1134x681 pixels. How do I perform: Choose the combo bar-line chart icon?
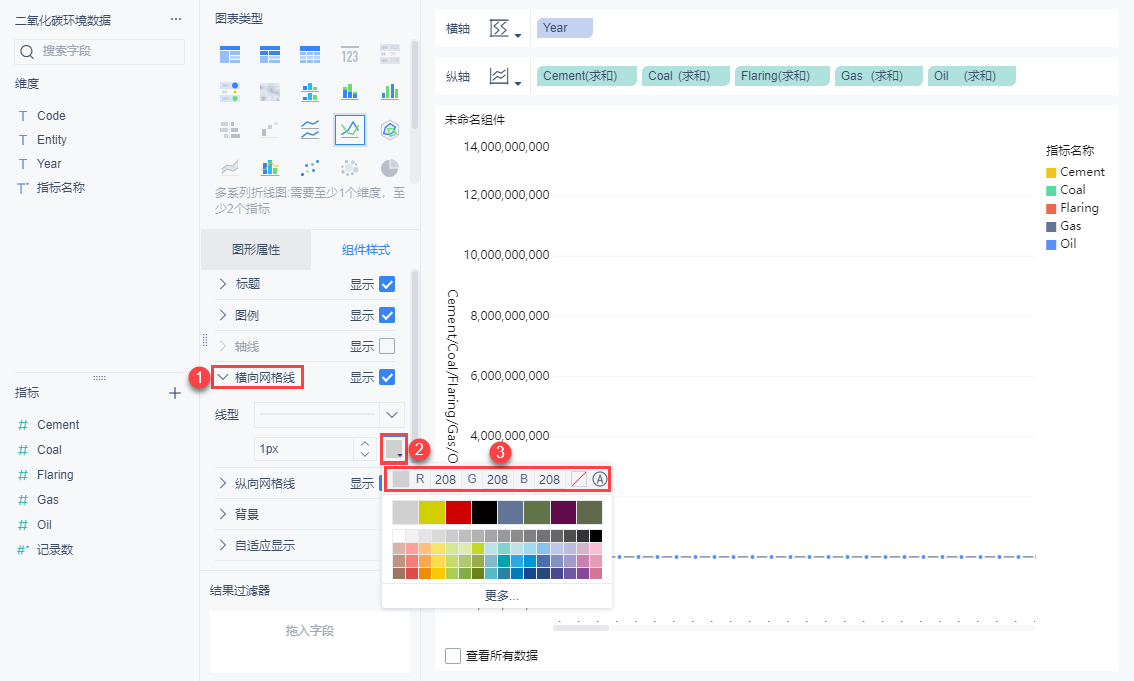[270, 168]
